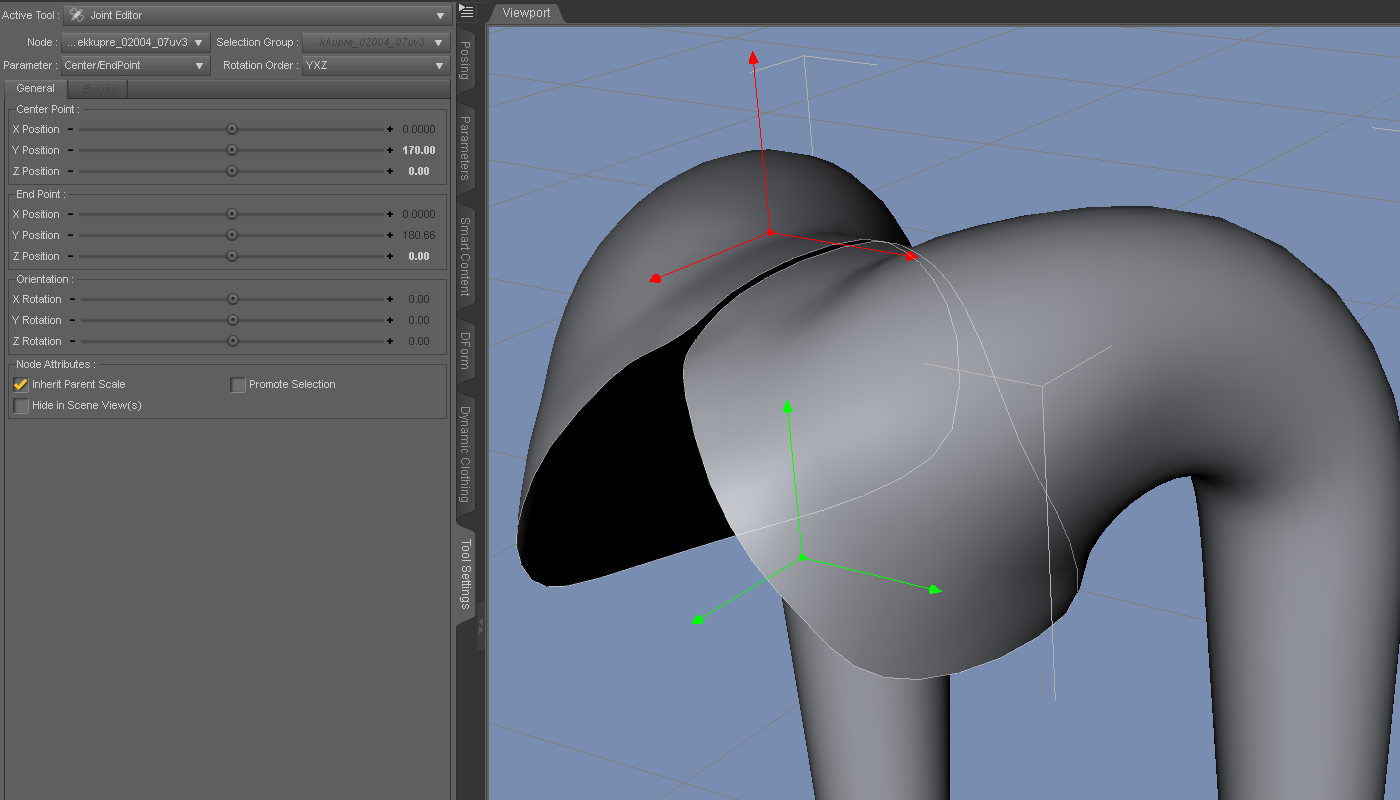This screenshot has width=1400, height=800.
Task: Check Hide in Scene View(s)
Action: click(21, 405)
